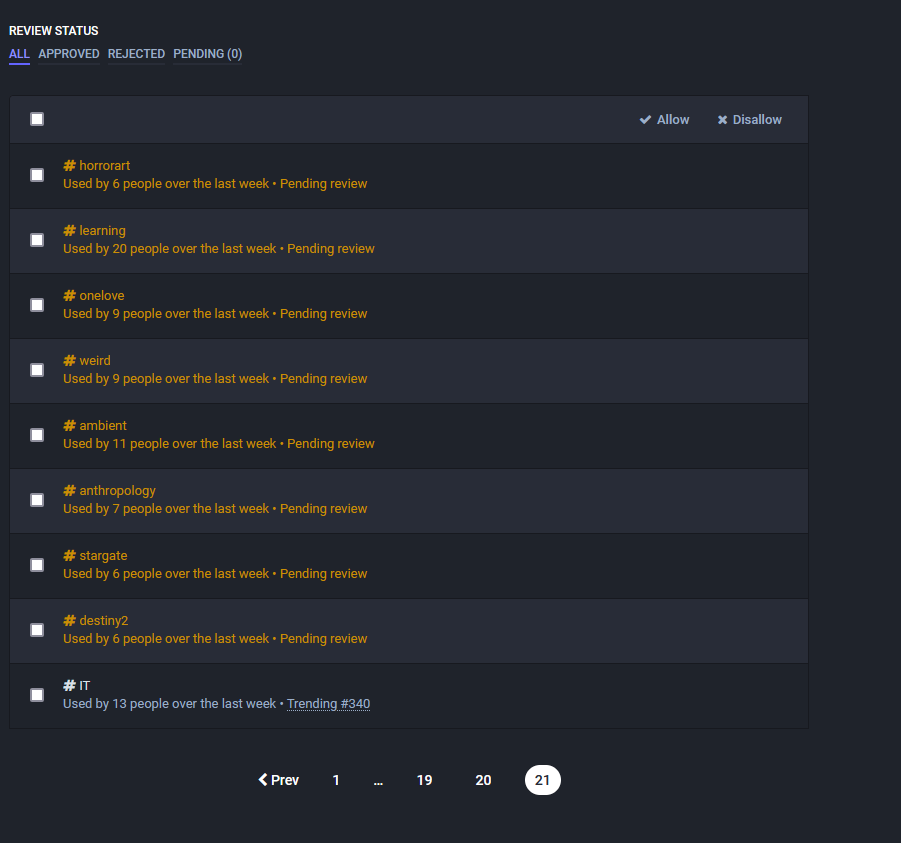901x843 pixels.
Task: Click the REVIEW STATUS heading
Action: [x=53, y=31]
